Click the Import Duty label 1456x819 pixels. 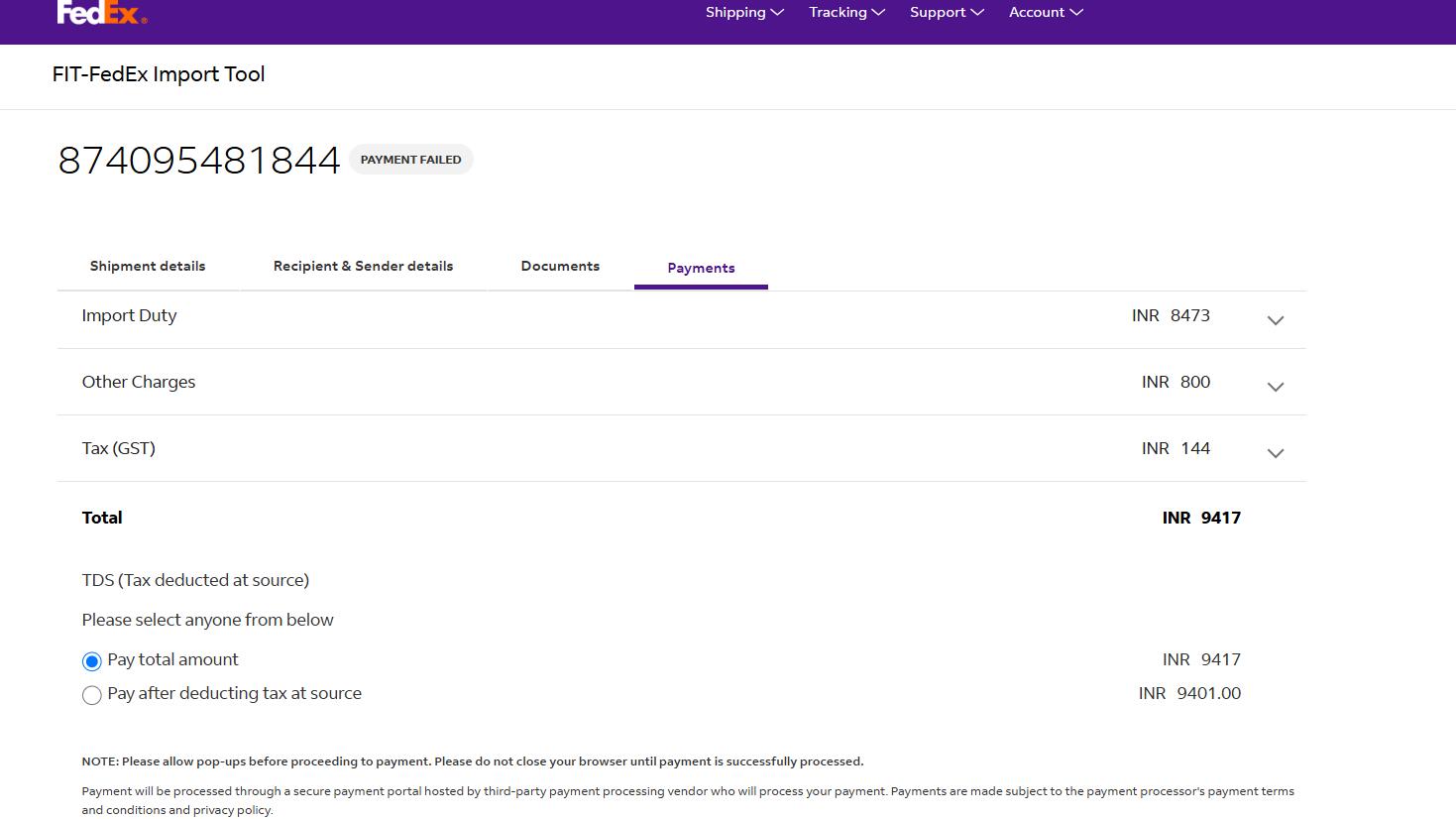tap(129, 315)
